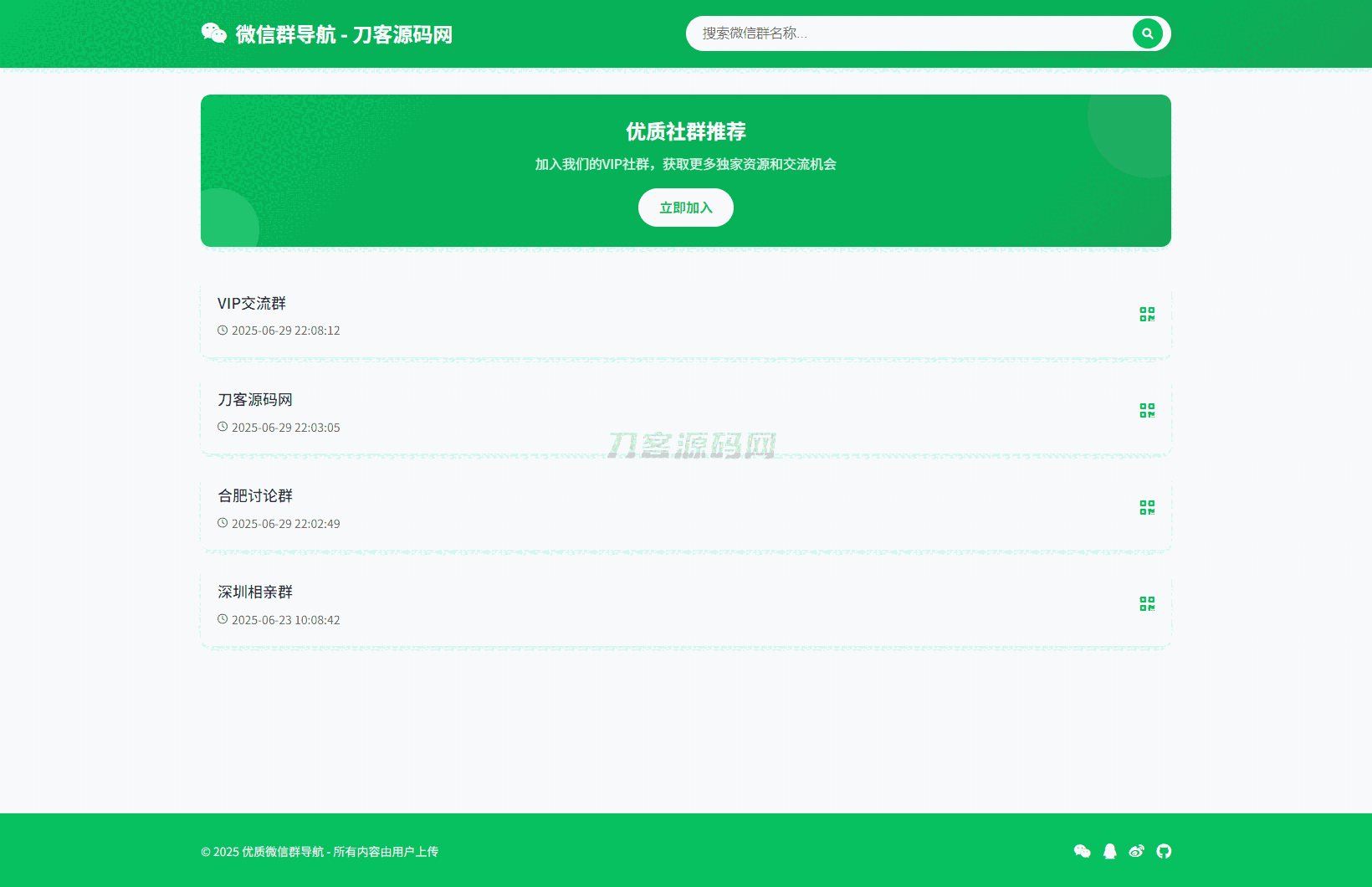Show QR code for 深圳相亲群
The height and width of the screenshot is (887, 1372).
point(1147,603)
